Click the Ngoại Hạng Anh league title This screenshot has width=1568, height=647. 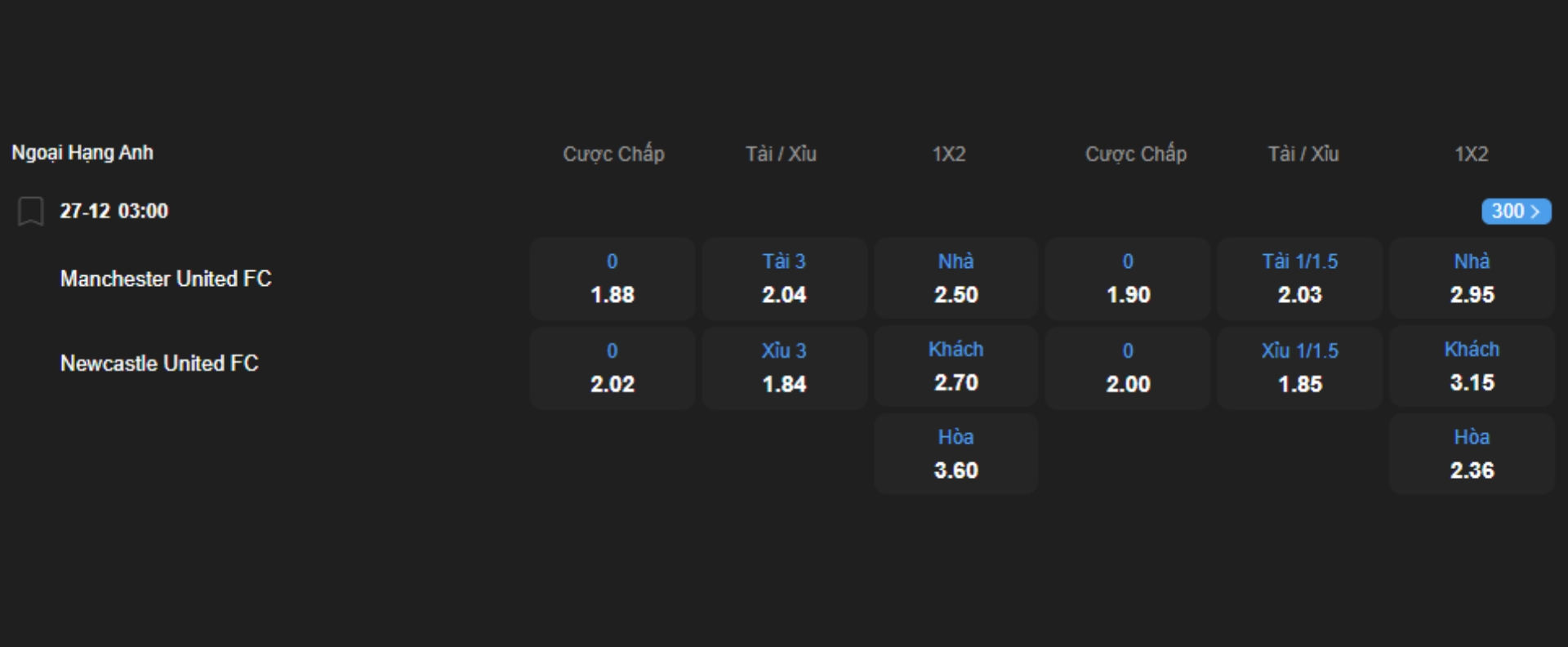(x=82, y=153)
